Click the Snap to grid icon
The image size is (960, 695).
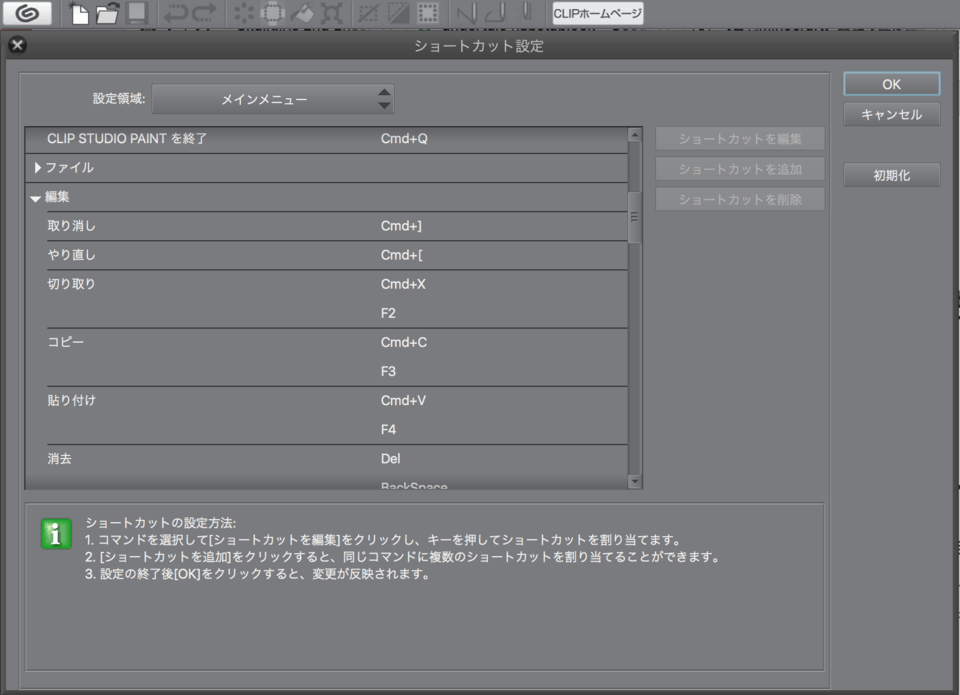pos(527,13)
